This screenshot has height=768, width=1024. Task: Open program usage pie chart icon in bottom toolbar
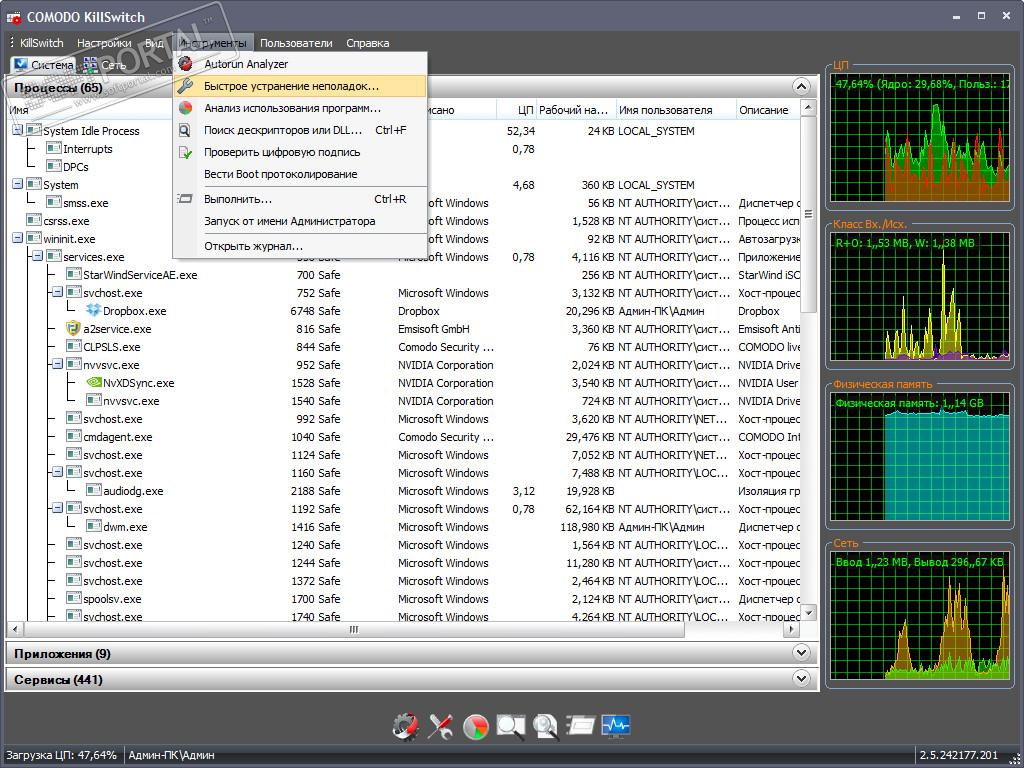(475, 726)
